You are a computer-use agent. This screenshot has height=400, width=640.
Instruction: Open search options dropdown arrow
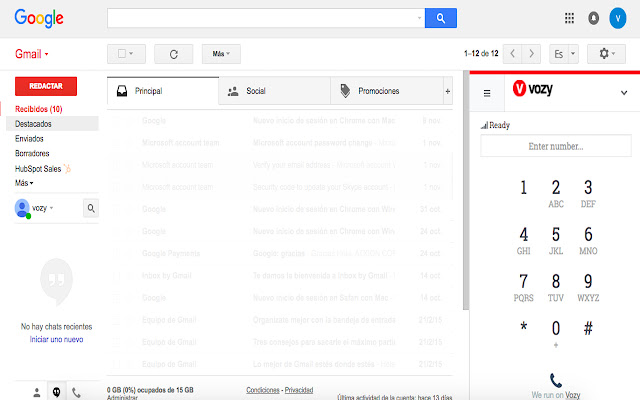click(x=419, y=18)
